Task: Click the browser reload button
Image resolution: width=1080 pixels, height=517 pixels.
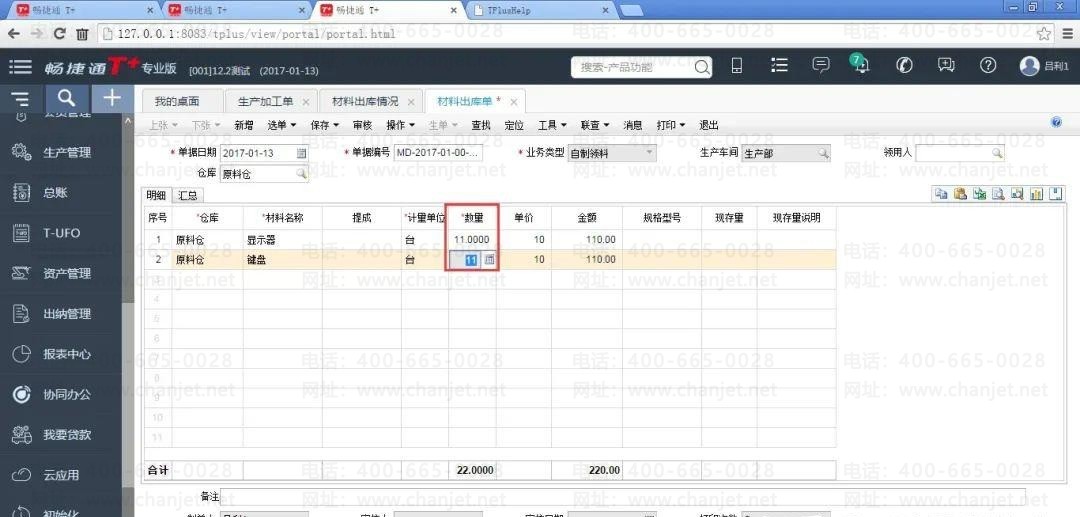Action: pyautogui.click(x=59, y=33)
